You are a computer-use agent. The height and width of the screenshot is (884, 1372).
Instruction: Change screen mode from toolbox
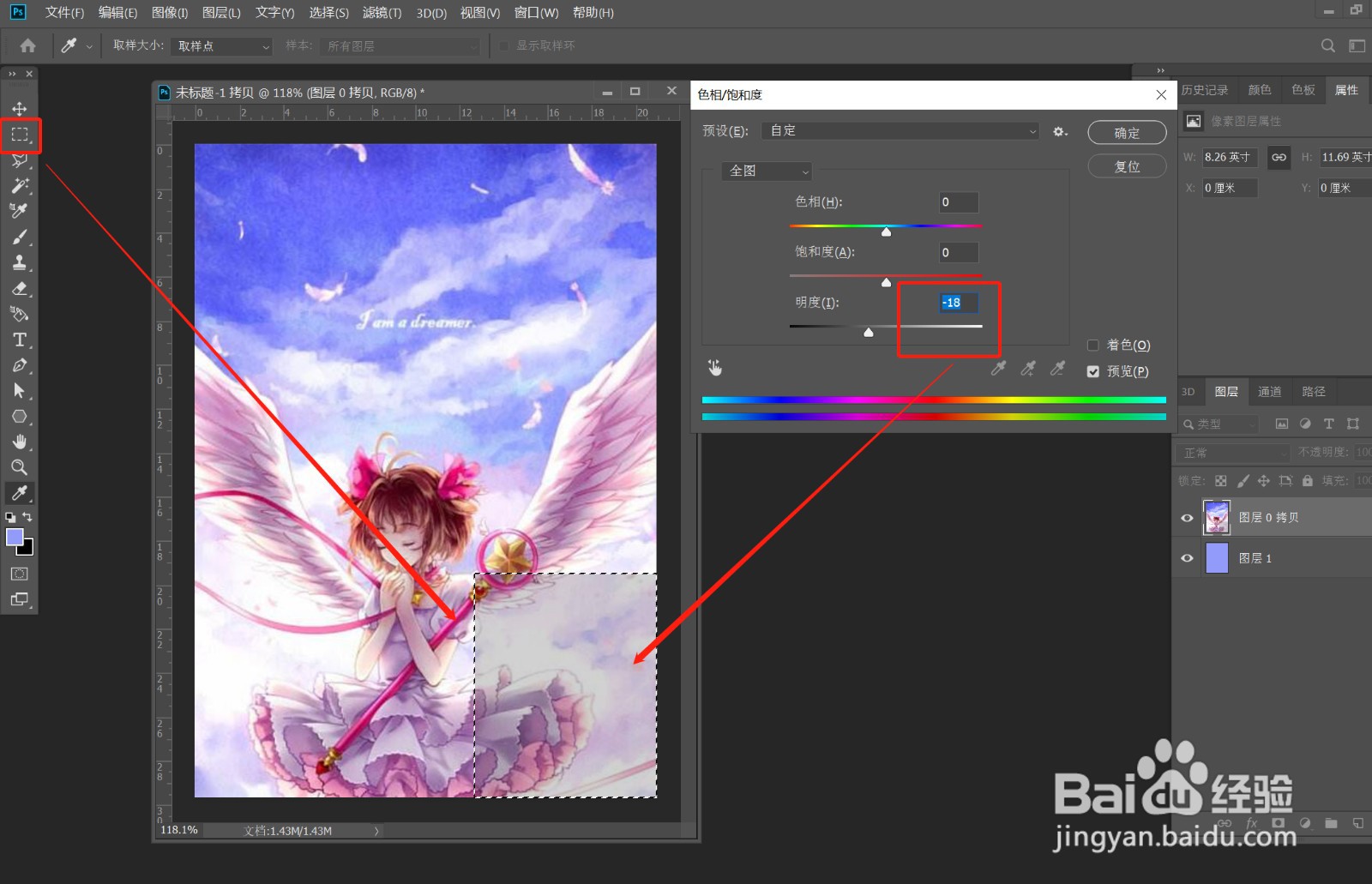click(19, 599)
